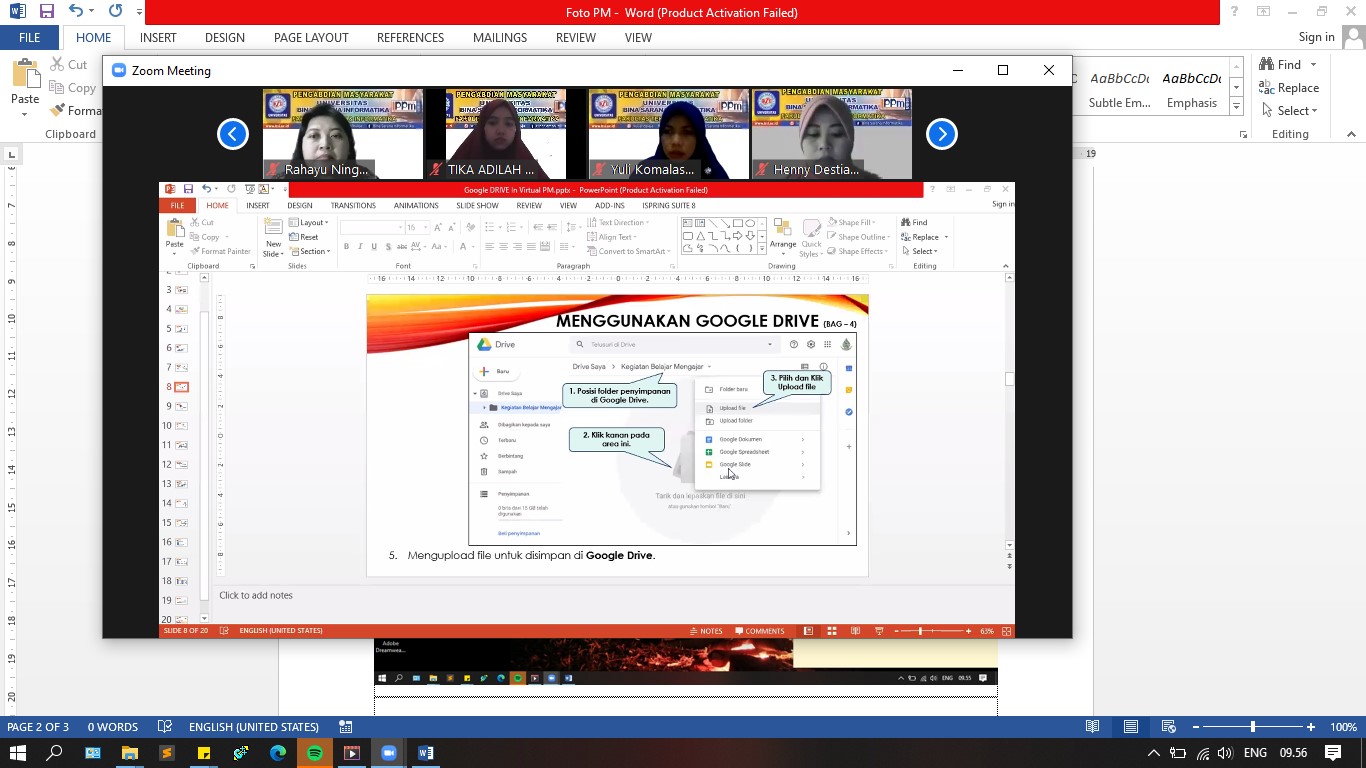The height and width of the screenshot is (768, 1366).
Task: Open Windows taskbar search
Action: pos(55,753)
